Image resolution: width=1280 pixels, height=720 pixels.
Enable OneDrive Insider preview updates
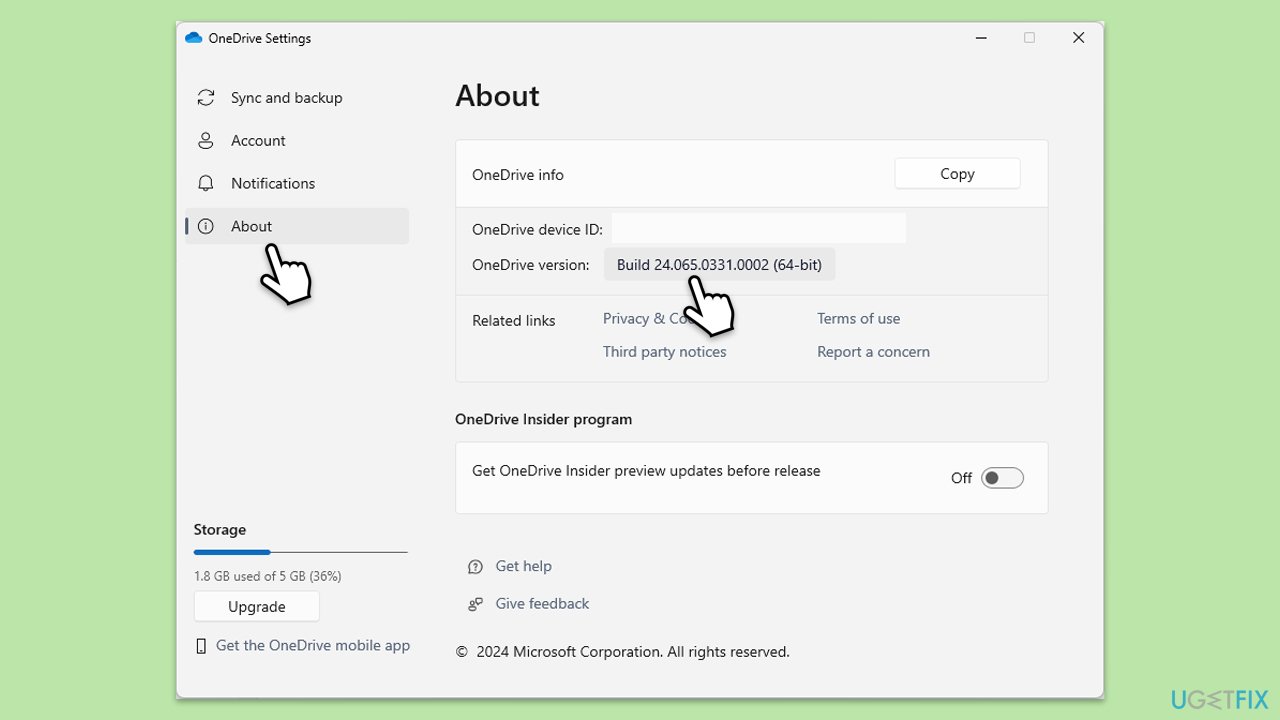(1002, 477)
